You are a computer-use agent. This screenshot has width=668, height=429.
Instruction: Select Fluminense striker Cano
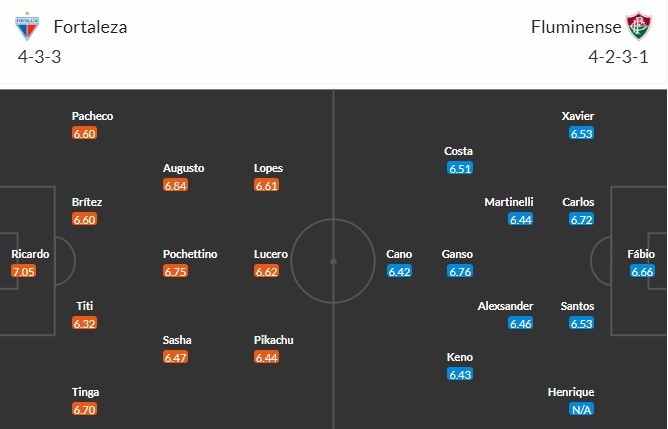(x=399, y=254)
